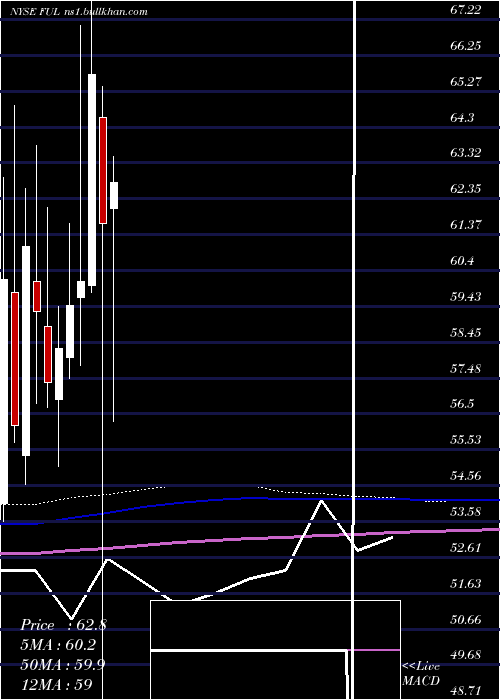Viewport: 500px width, 700px height.
Task: Click the tallest white candlestick body
Action: click(92, 180)
